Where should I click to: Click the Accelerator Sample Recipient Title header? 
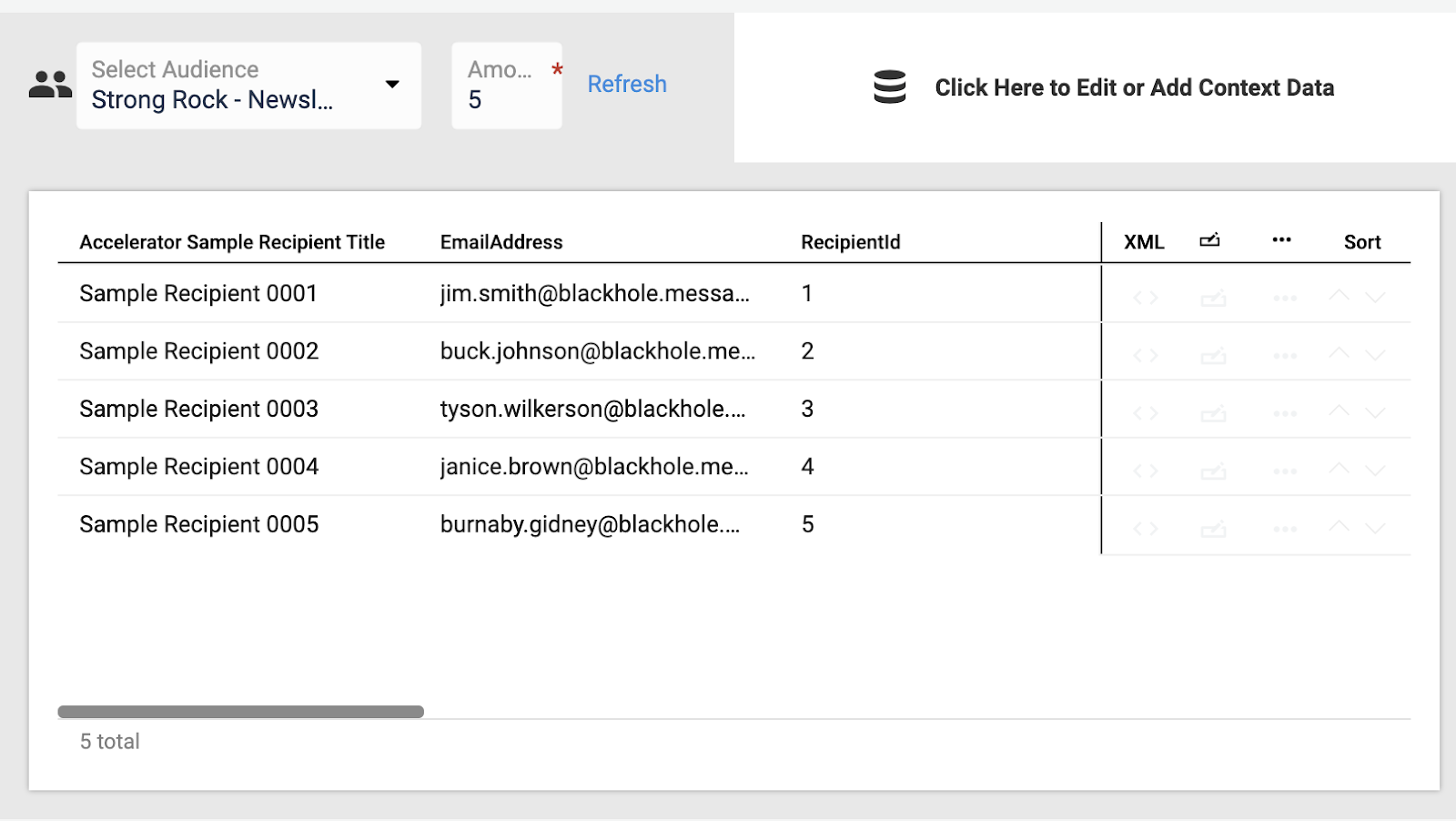(232, 242)
